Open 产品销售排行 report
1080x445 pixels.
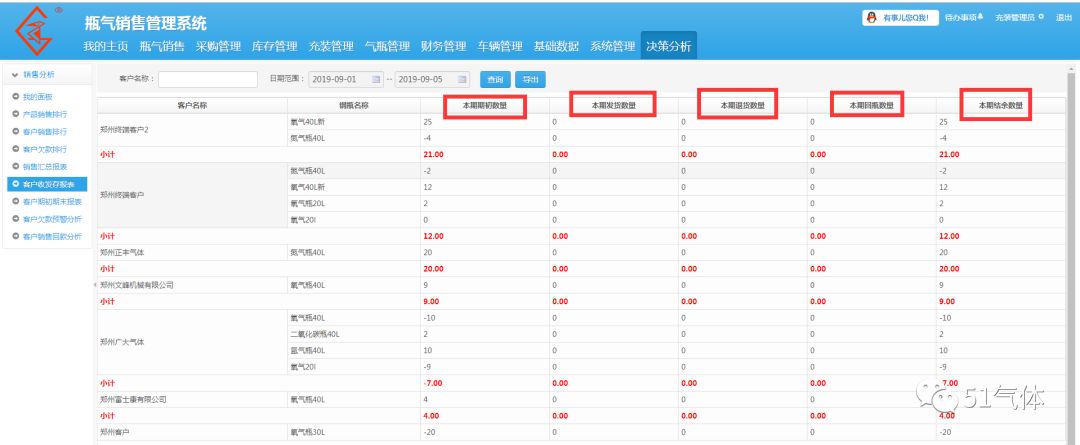tap(45, 114)
